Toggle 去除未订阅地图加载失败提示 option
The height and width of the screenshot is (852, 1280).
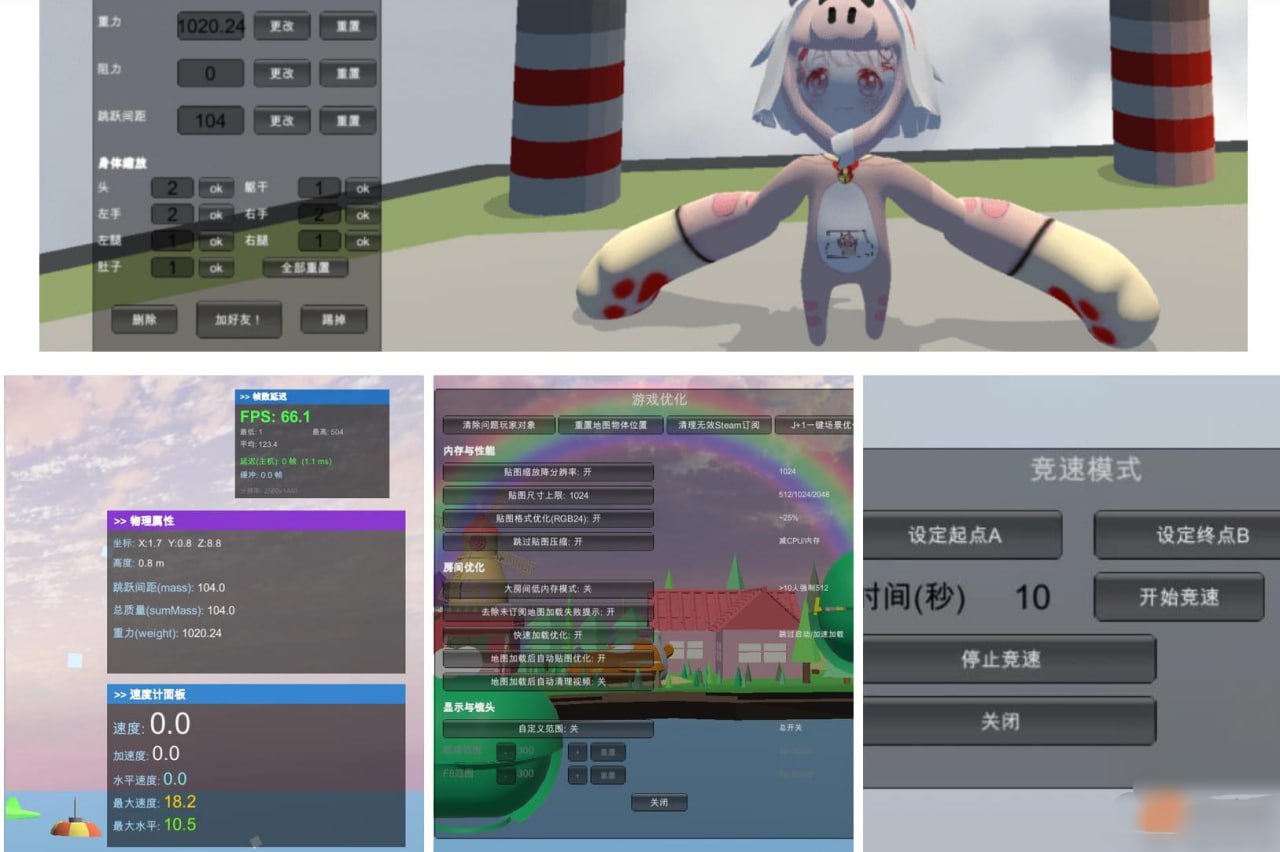point(548,612)
